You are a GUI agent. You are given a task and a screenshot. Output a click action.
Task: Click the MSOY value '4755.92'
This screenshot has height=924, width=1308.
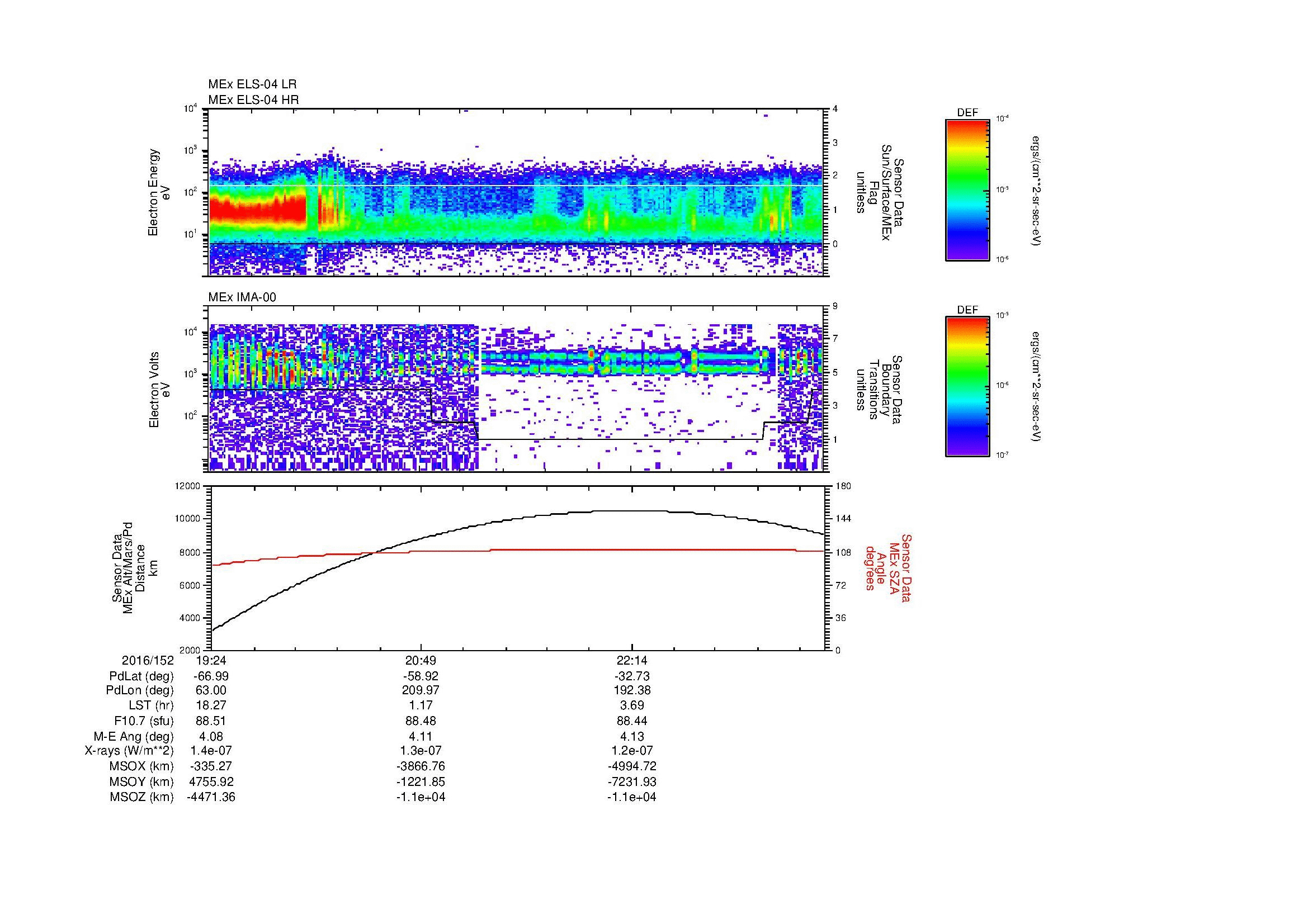click(x=211, y=782)
